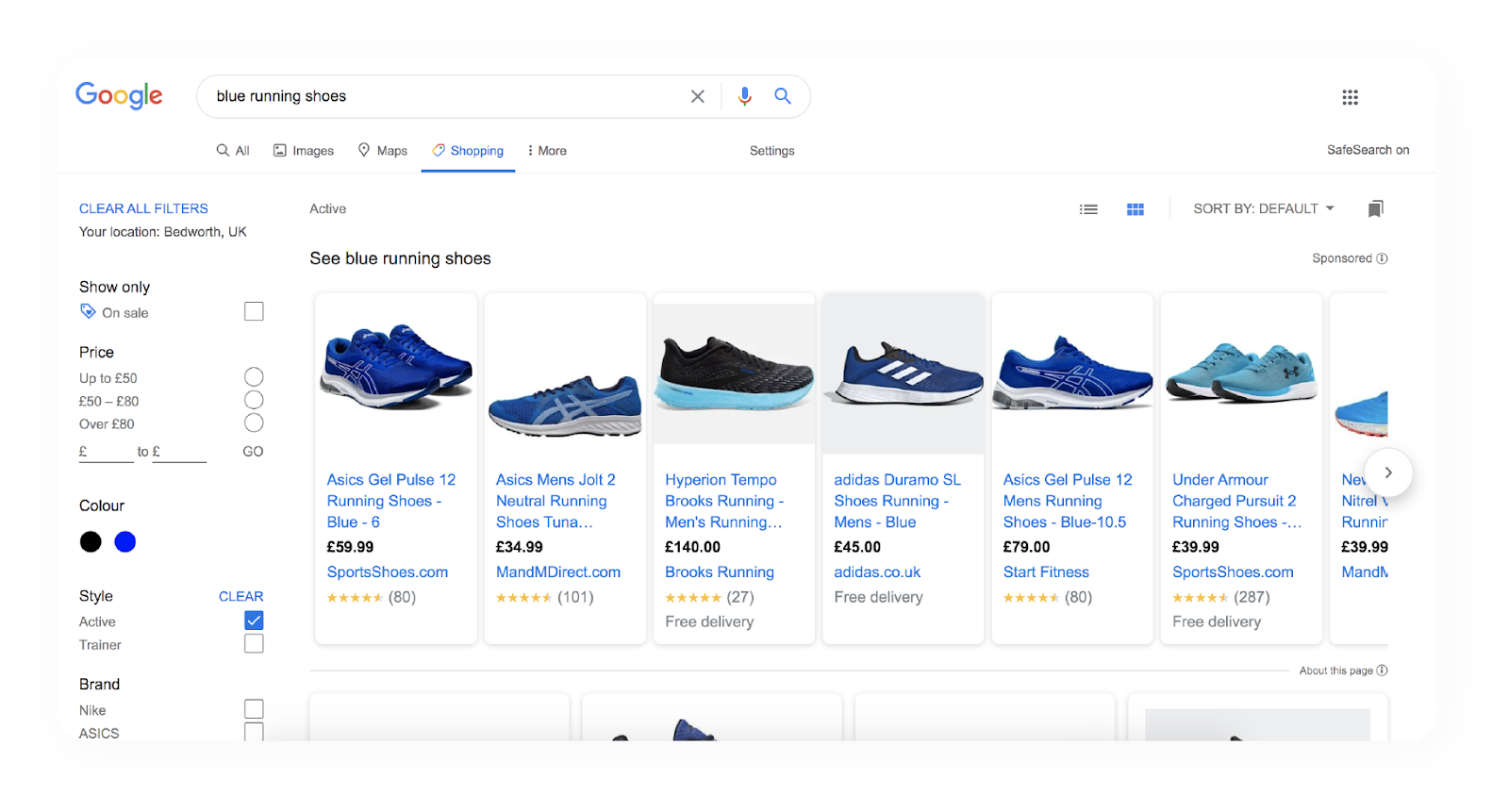Viewport: 1509px width, 812px height.
Task: Clear the search box with X icon
Action: tap(698, 96)
